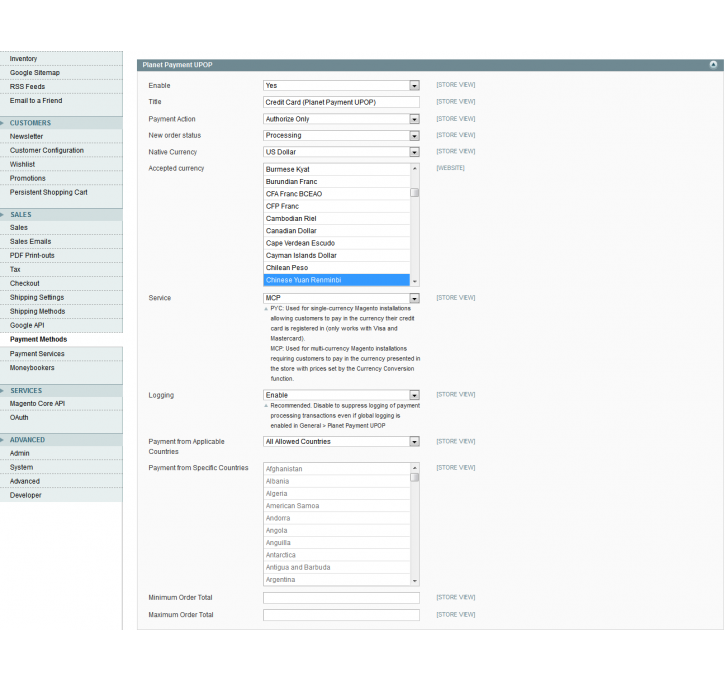Open Google Sitemap configuration tab

tap(61, 73)
